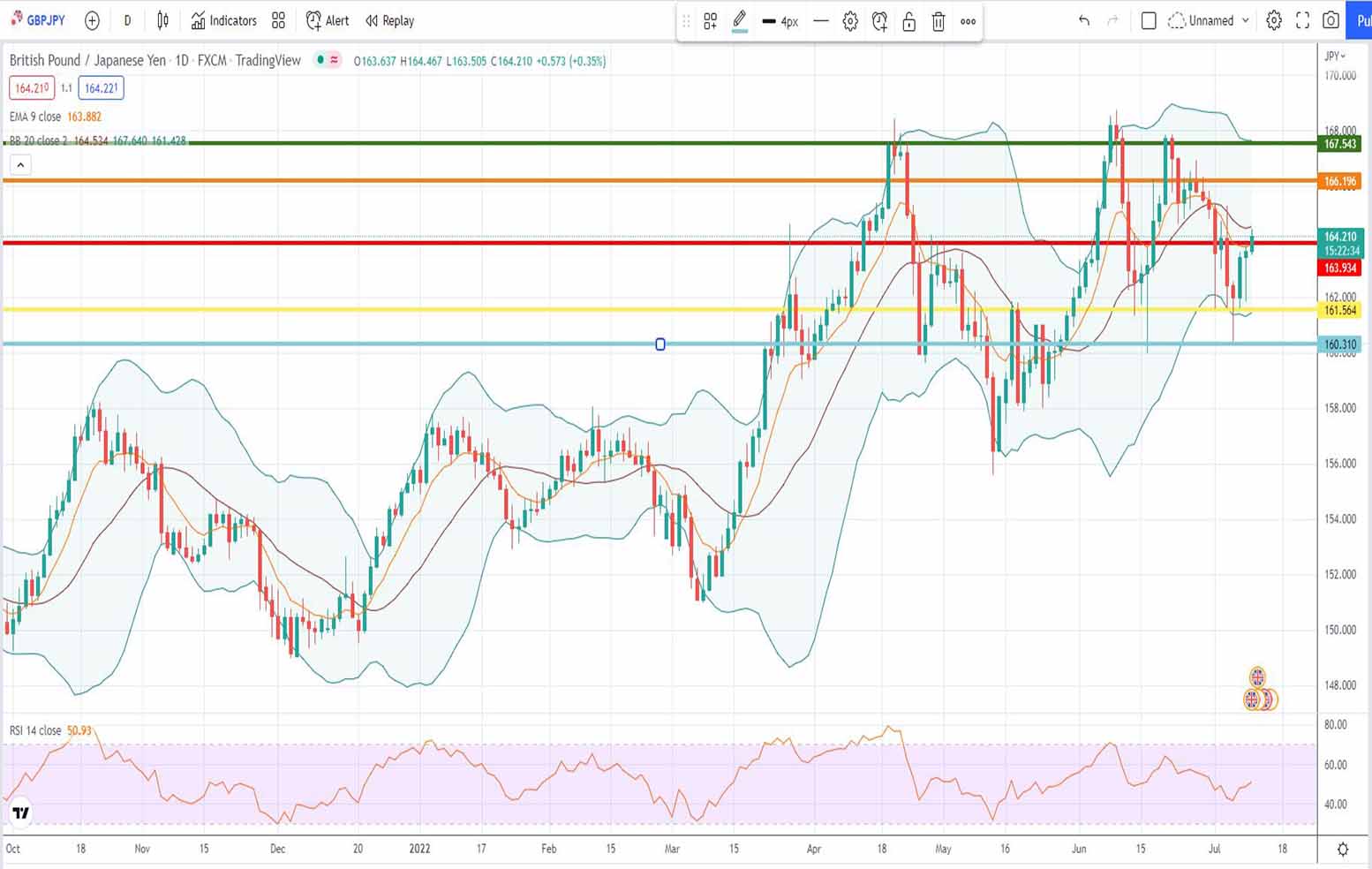Click the GBPJPY symbol search button
The height and width of the screenshot is (869, 1372).
[38, 20]
